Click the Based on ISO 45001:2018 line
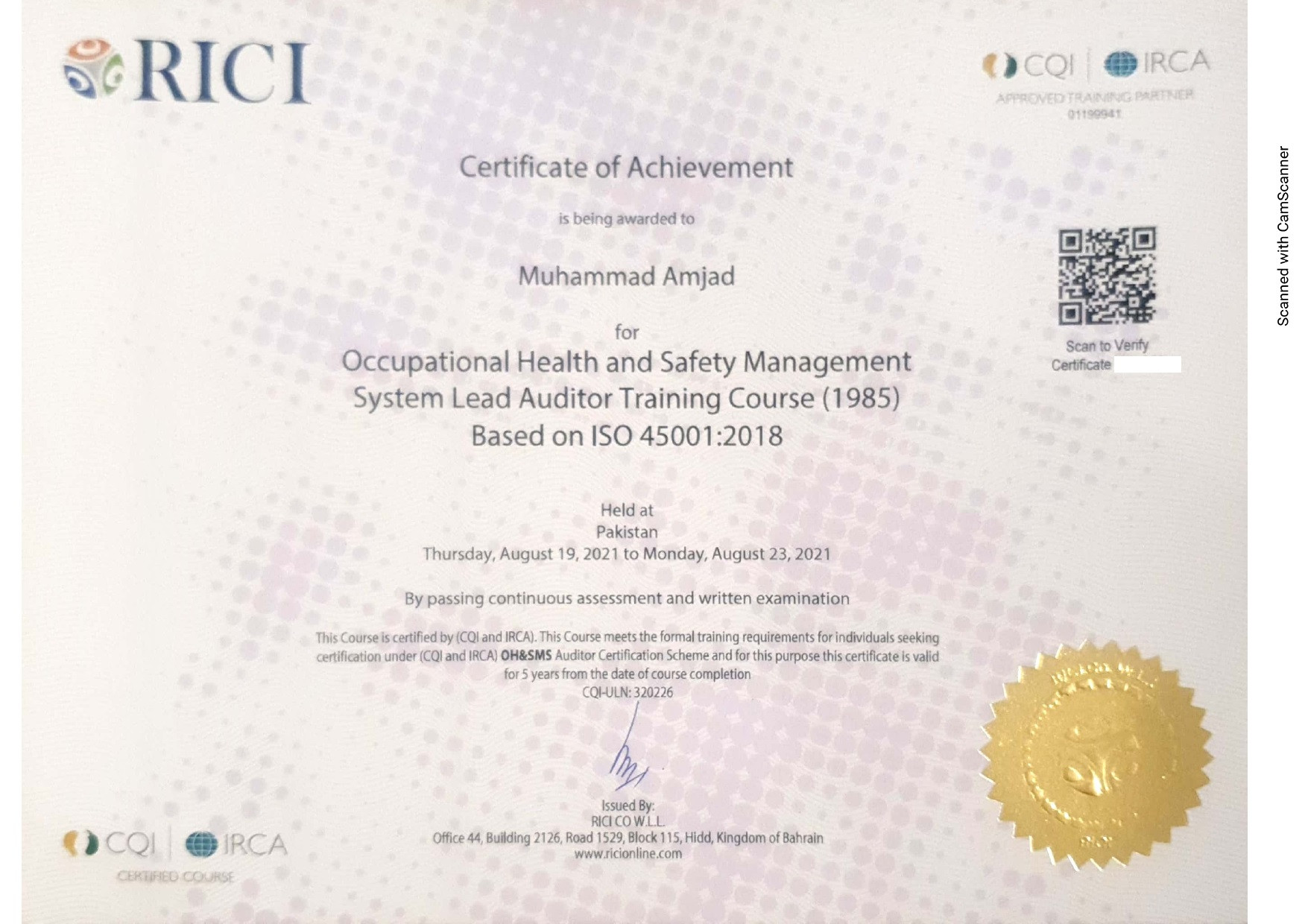 (626, 436)
